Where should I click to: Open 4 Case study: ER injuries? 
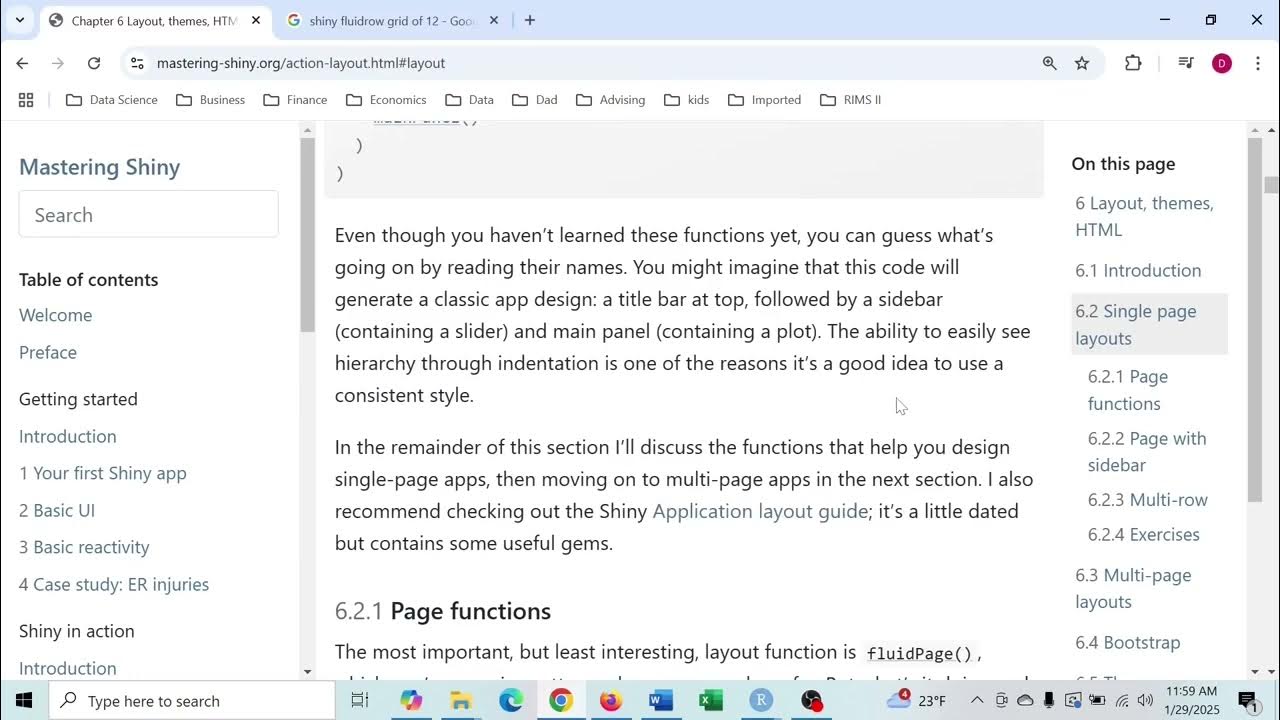pos(114,584)
